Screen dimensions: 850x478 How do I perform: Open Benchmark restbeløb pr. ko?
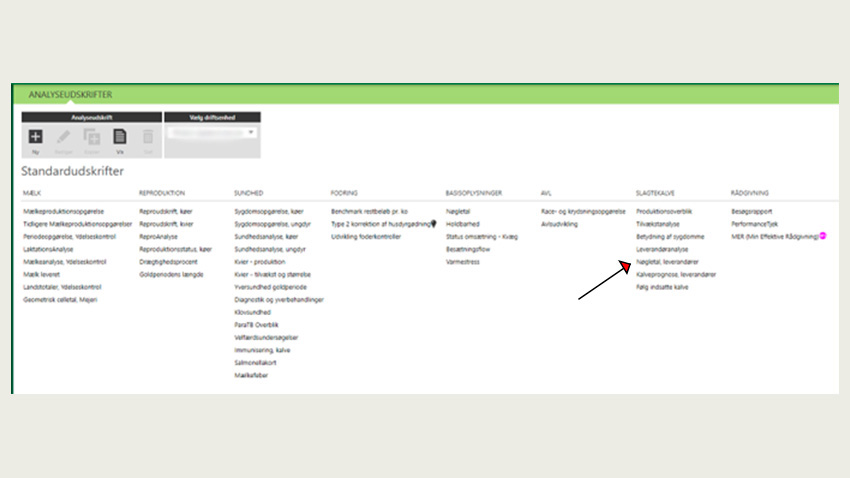click(376, 212)
